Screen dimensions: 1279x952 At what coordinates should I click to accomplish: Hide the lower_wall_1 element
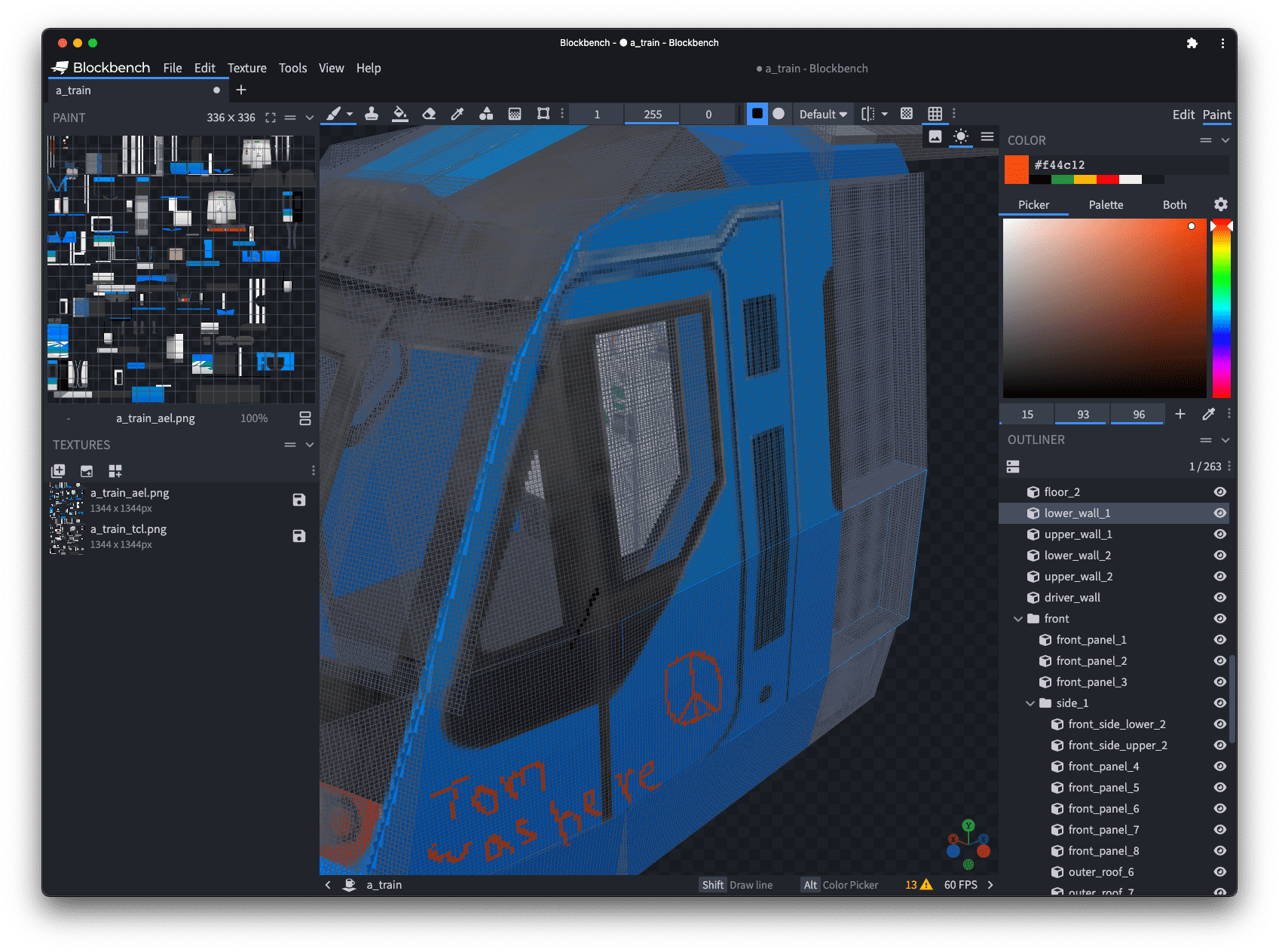click(x=1219, y=513)
